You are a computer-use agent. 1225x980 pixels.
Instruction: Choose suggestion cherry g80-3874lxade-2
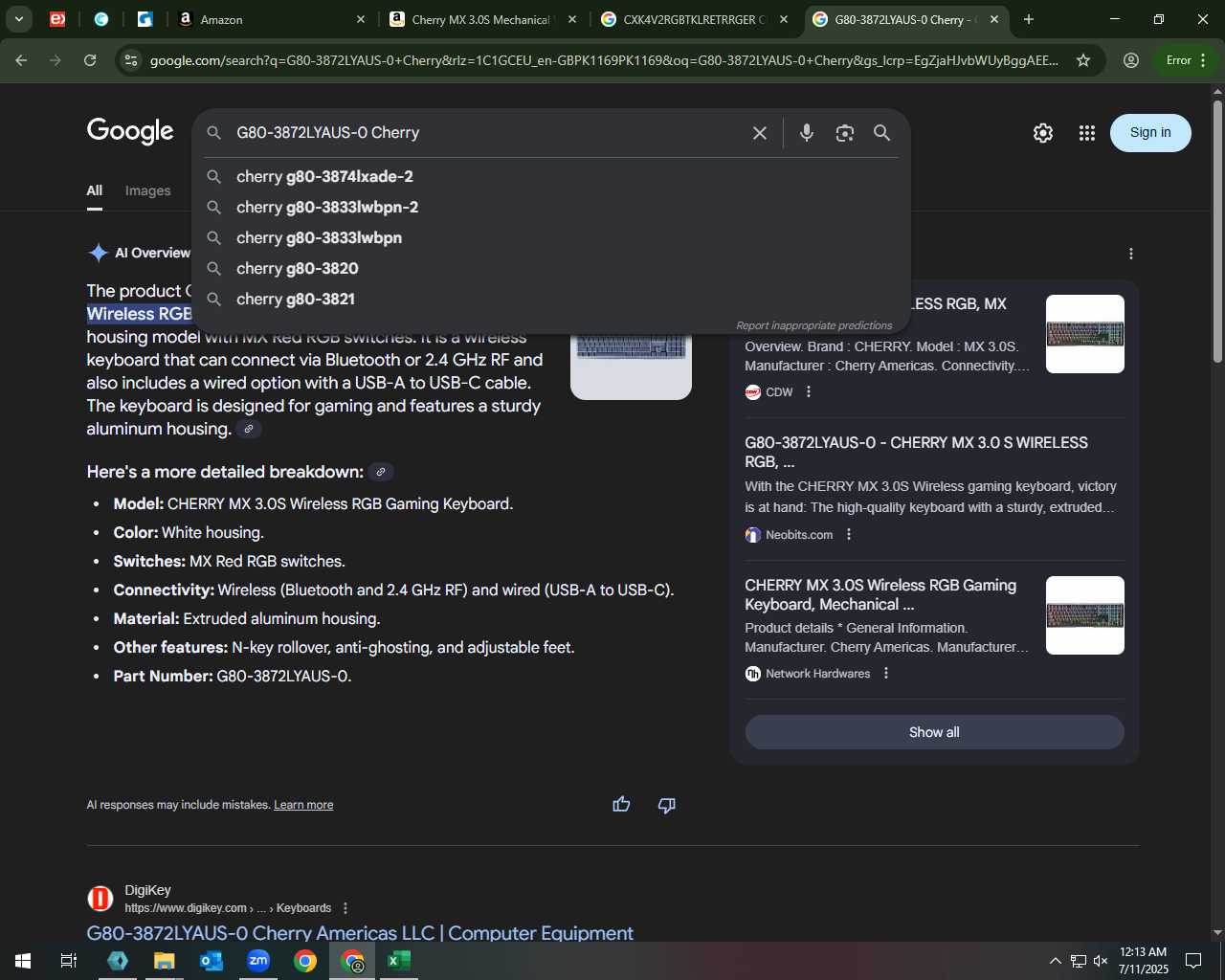pyautogui.click(x=550, y=176)
